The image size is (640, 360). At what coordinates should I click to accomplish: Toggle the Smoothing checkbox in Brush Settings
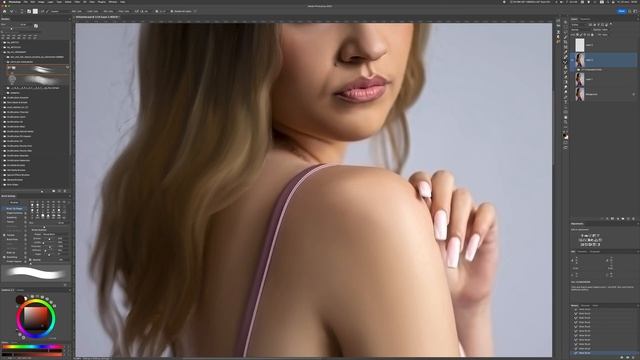[x=4, y=257]
